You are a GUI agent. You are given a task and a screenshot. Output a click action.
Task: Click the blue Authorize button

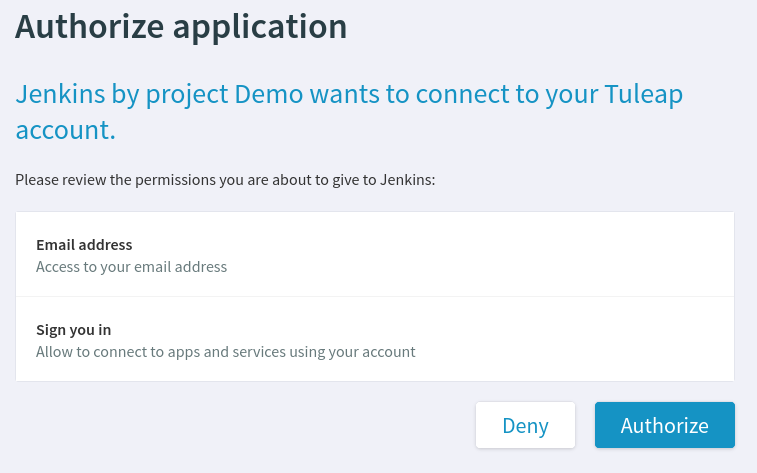click(x=665, y=425)
